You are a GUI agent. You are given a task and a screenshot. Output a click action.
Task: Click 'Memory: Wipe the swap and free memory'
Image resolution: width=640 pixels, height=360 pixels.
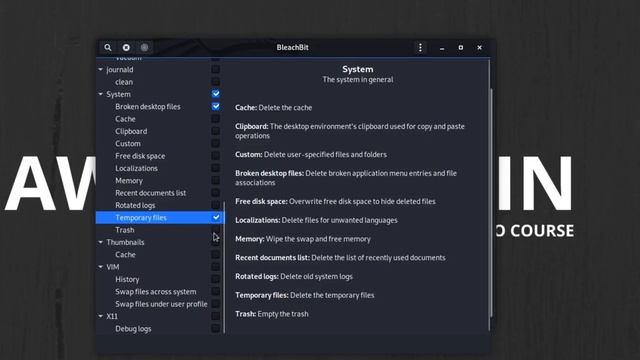pos(303,239)
